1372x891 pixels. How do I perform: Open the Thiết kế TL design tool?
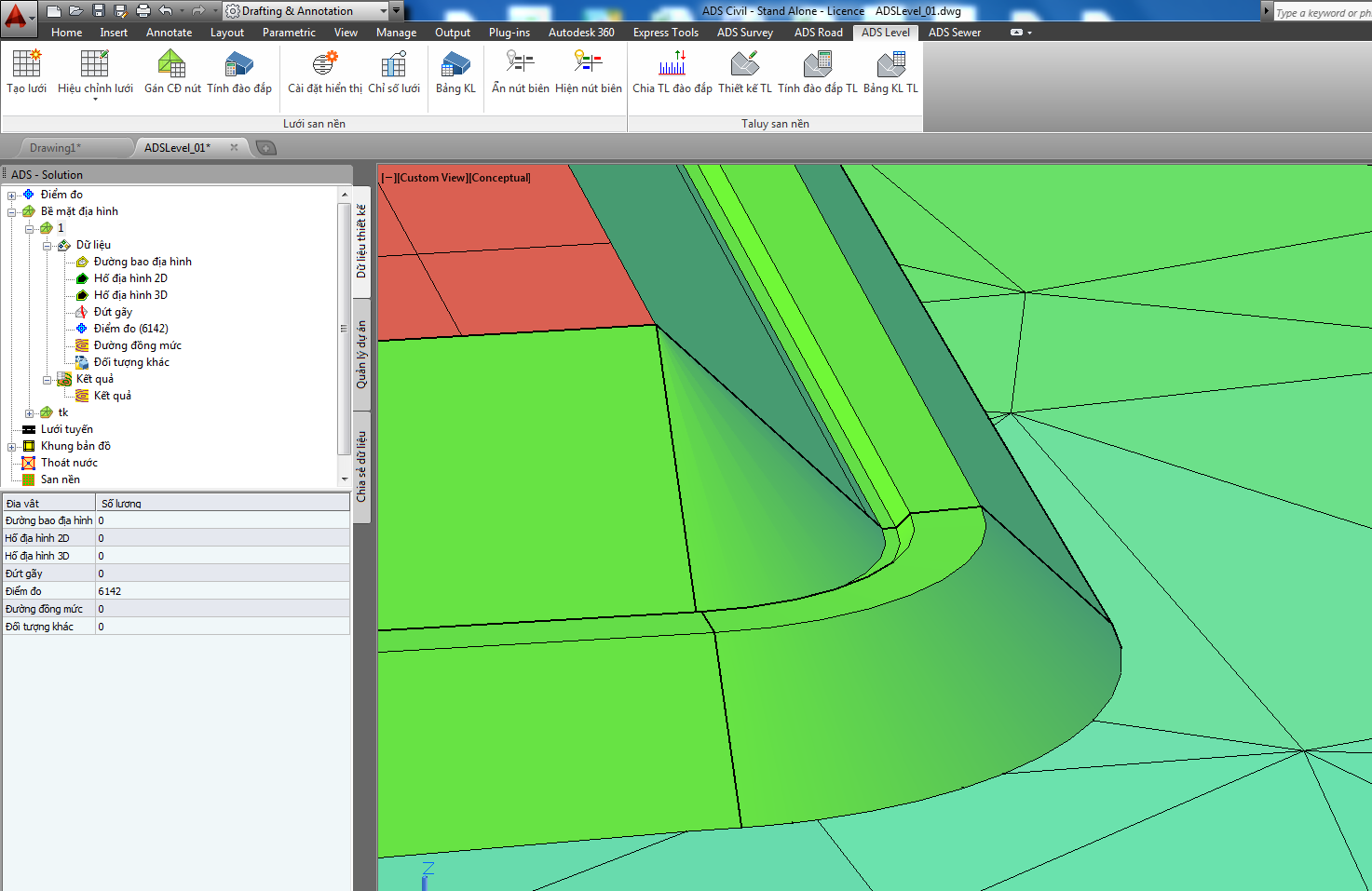coord(744,72)
